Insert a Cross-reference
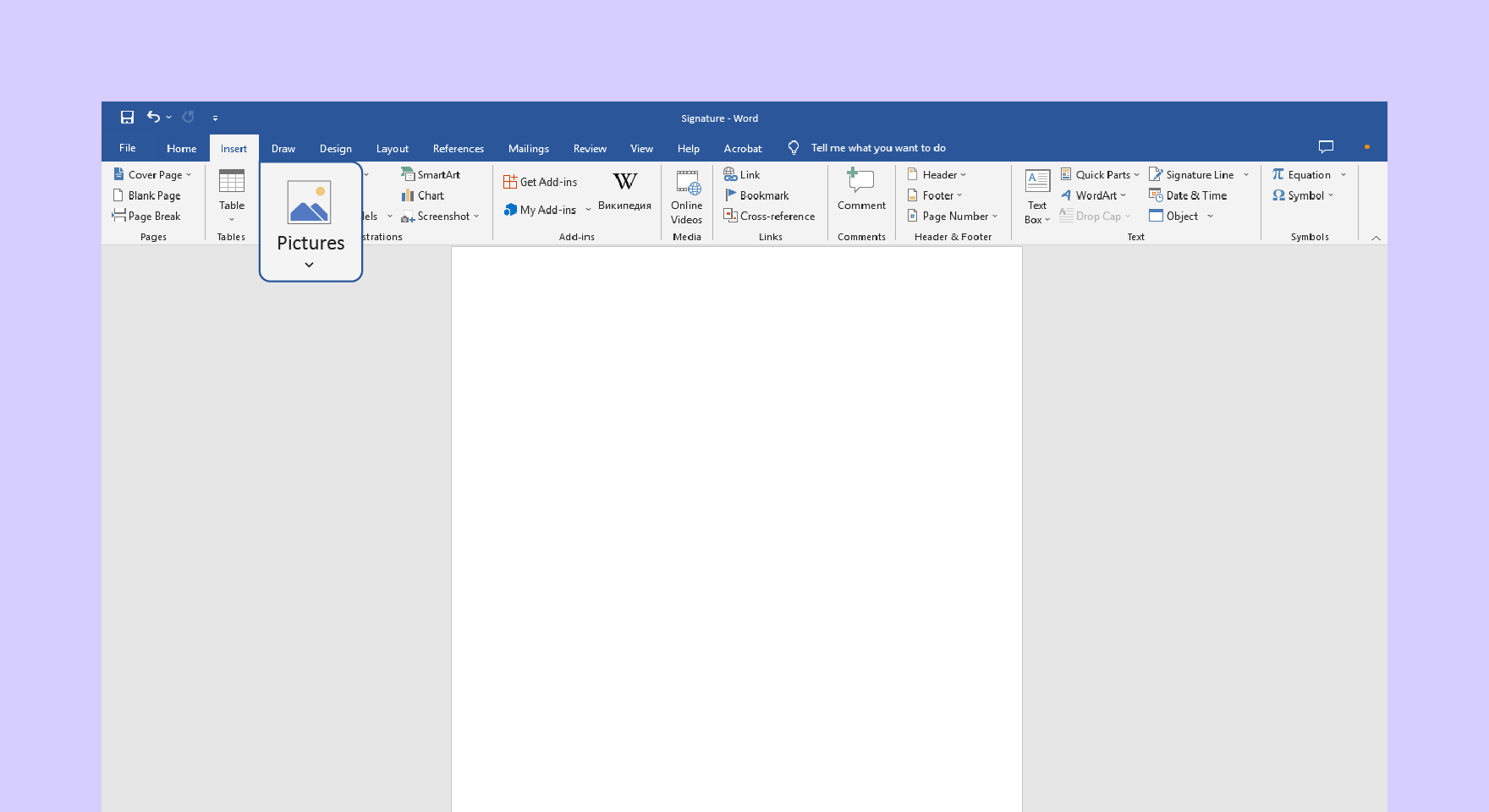Image resolution: width=1489 pixels, height=812 pixels. pos(770,217)
